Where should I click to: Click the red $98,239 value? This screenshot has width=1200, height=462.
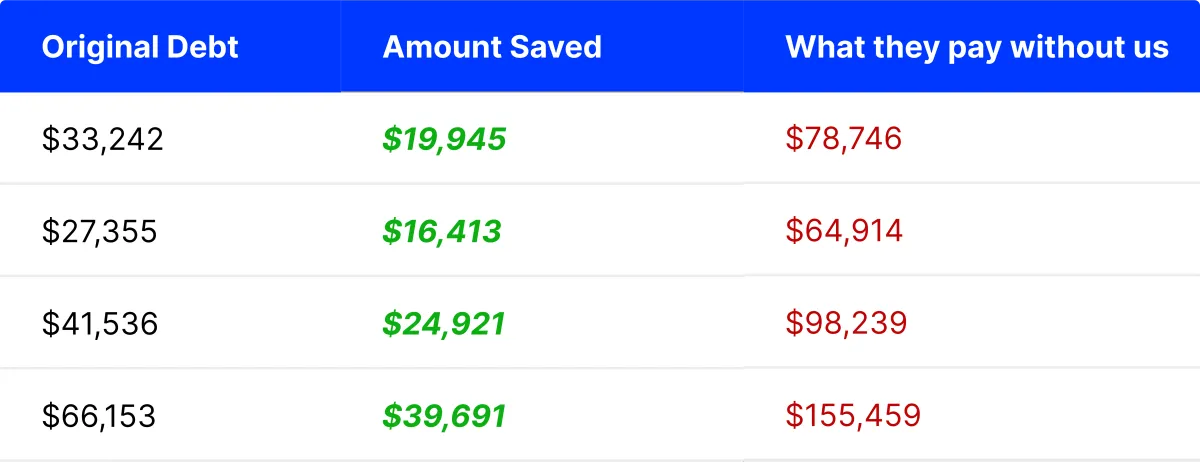[x=846, y=324]
